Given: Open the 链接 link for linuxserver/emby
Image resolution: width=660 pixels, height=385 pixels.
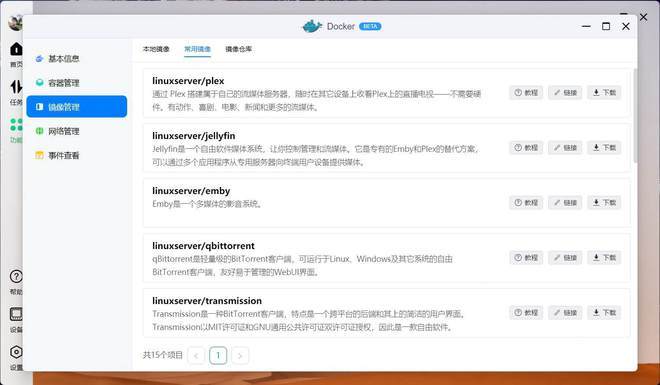Looking at the screenshot, I should 565,203.
